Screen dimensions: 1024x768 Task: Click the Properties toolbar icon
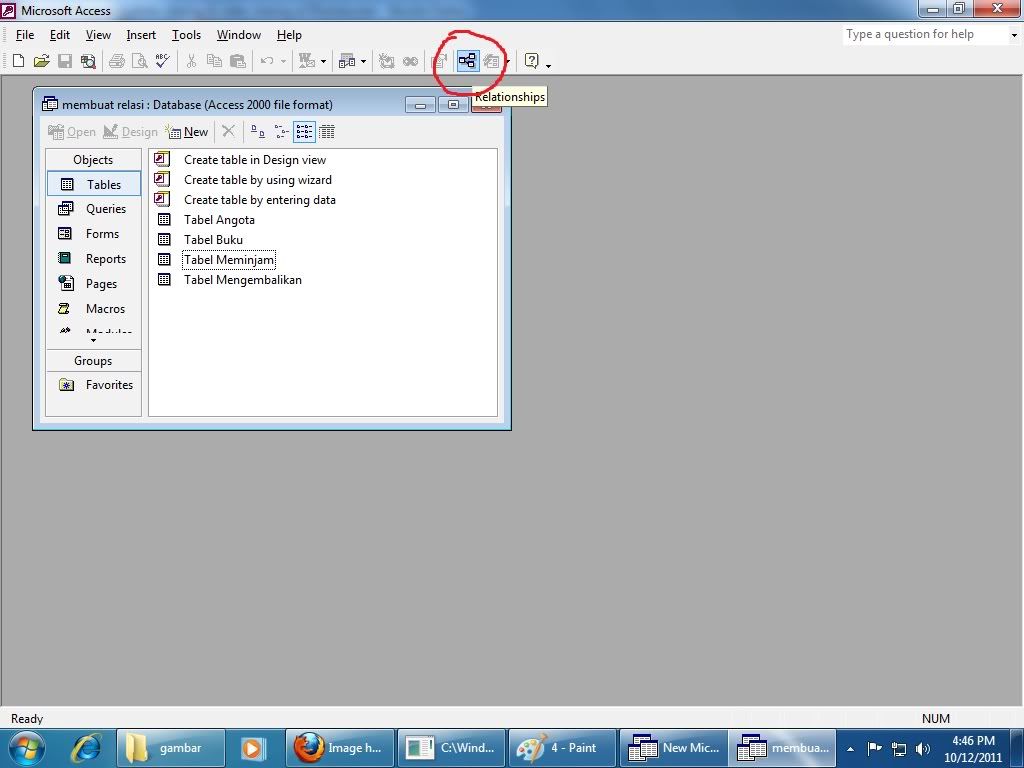(440, 61)
